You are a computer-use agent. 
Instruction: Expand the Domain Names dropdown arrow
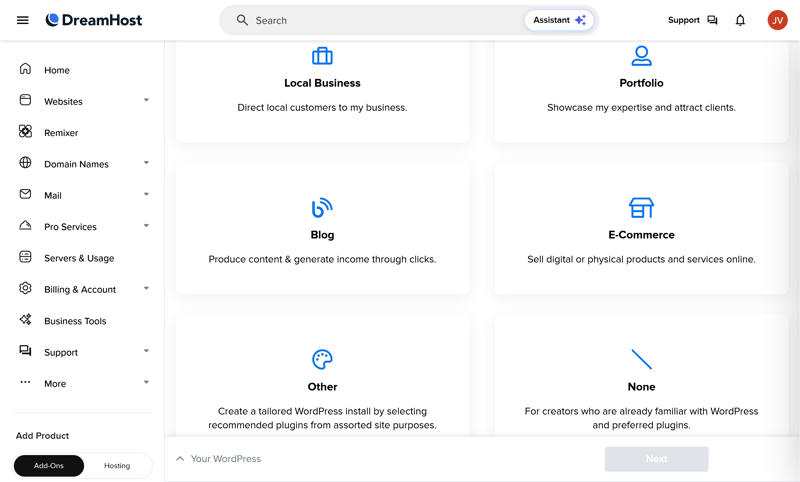(146, 163)
